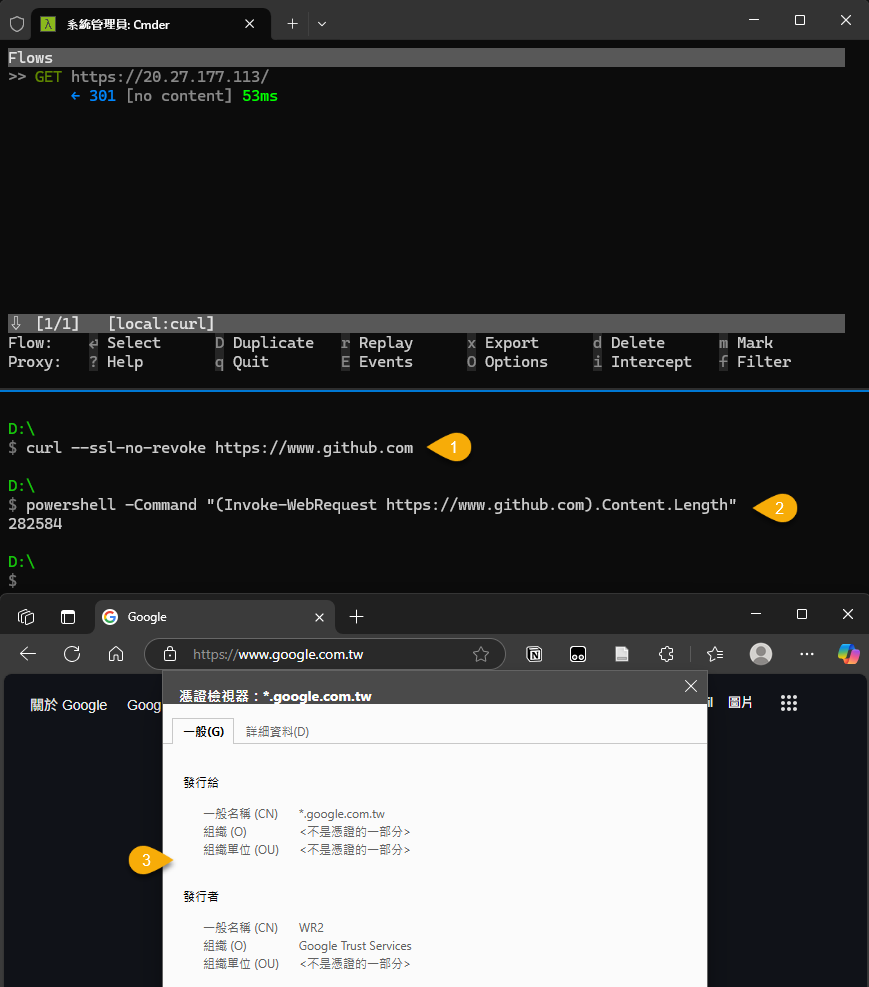Switch to the 詳細資料(D) certificate tab
The image size is (869, 987).
[277, 731]
